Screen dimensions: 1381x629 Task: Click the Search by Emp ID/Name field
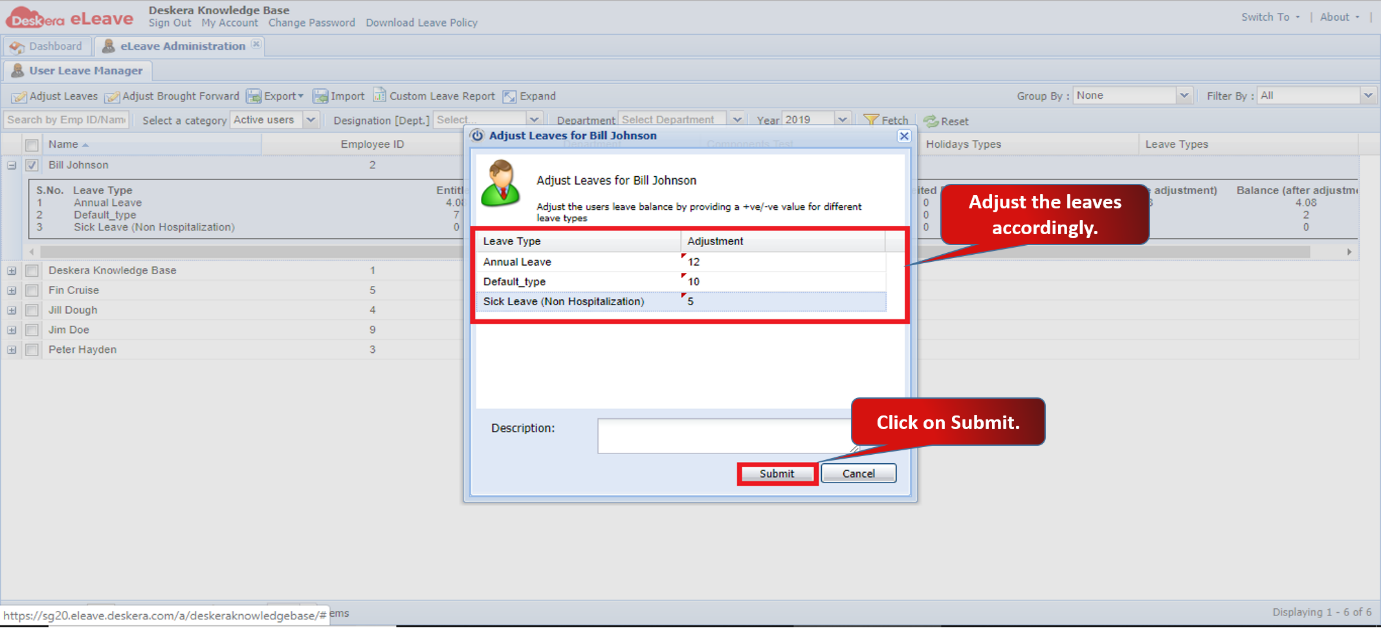point(66,120)
